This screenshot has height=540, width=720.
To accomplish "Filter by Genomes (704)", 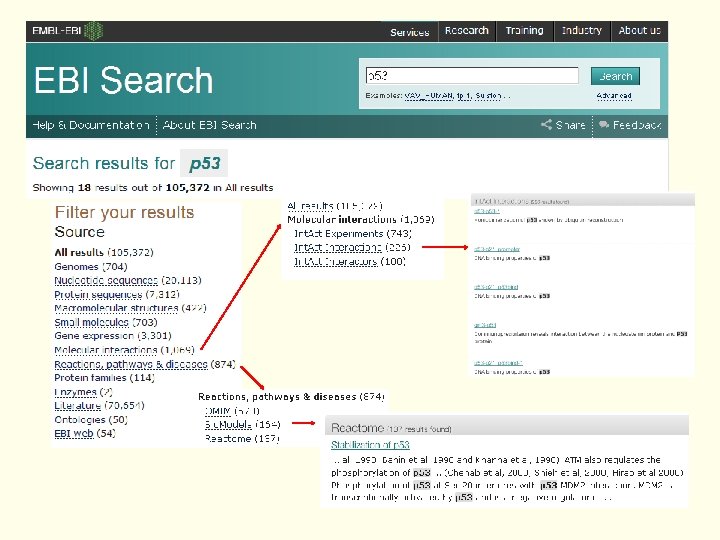I will (90, 267).
